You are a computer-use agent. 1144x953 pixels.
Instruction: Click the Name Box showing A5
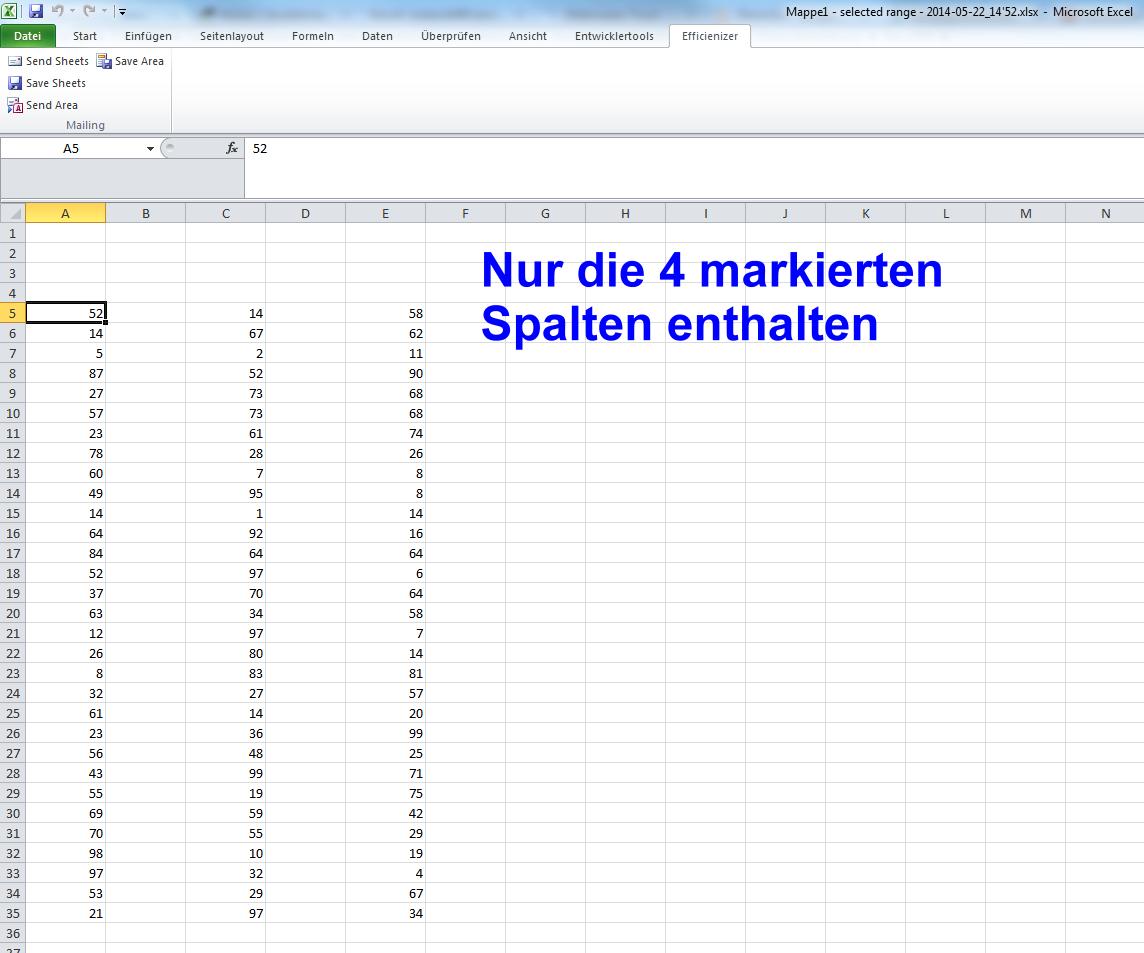[71, 148]
